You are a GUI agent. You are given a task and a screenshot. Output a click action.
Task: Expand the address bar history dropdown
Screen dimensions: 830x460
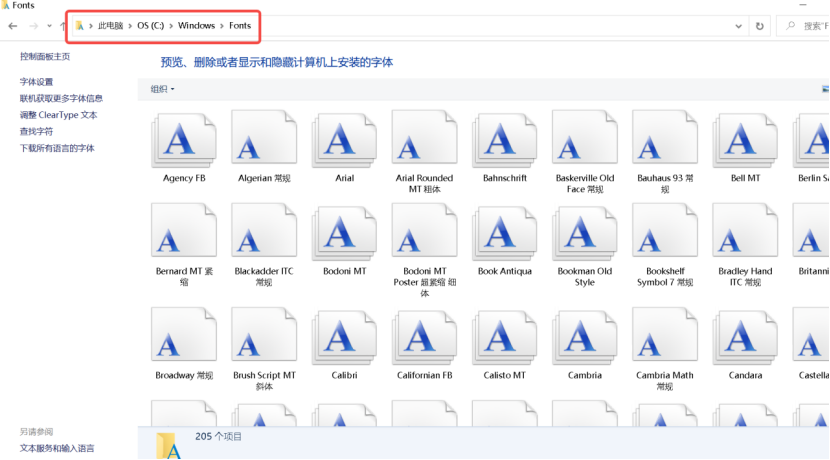(x=738, y=26)
